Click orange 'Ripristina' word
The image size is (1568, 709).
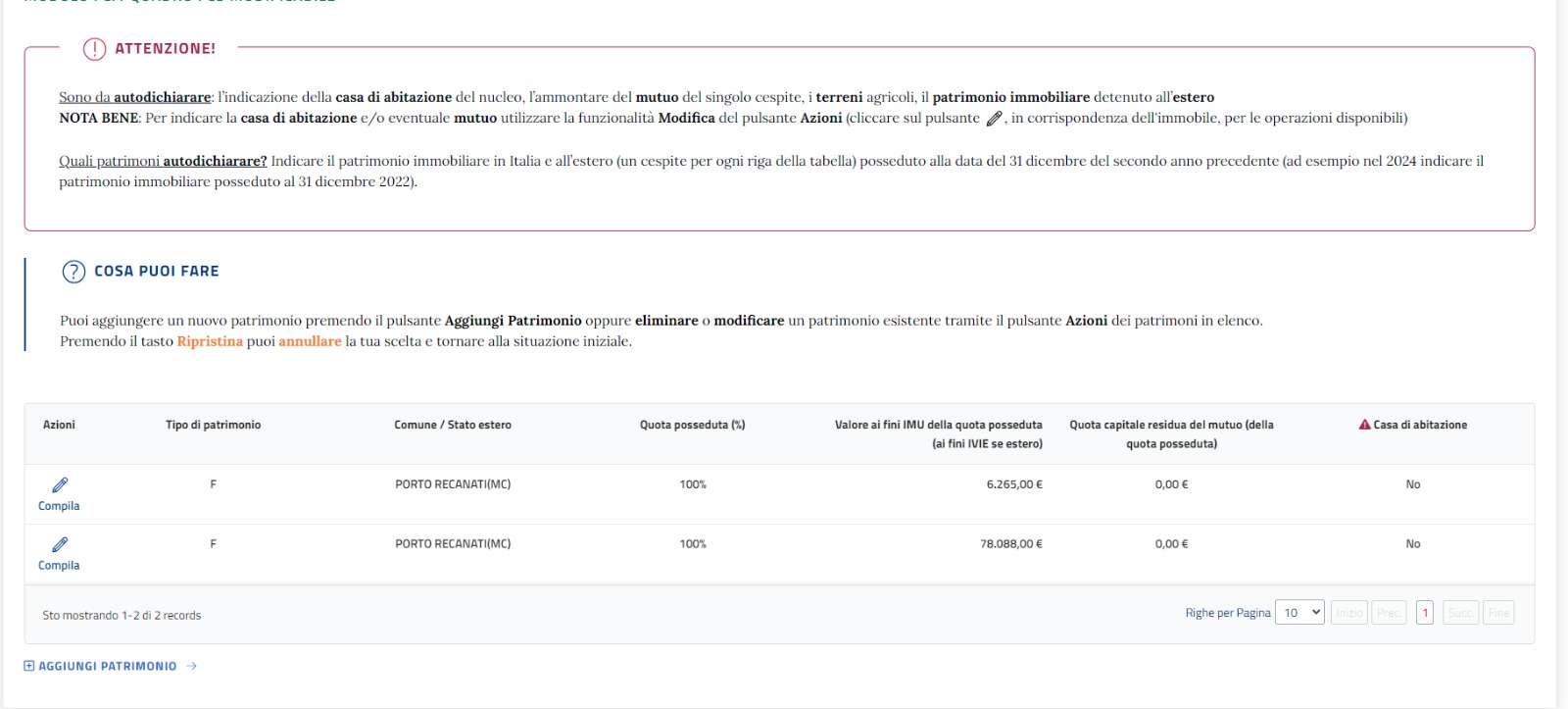(x=210, y=341)
